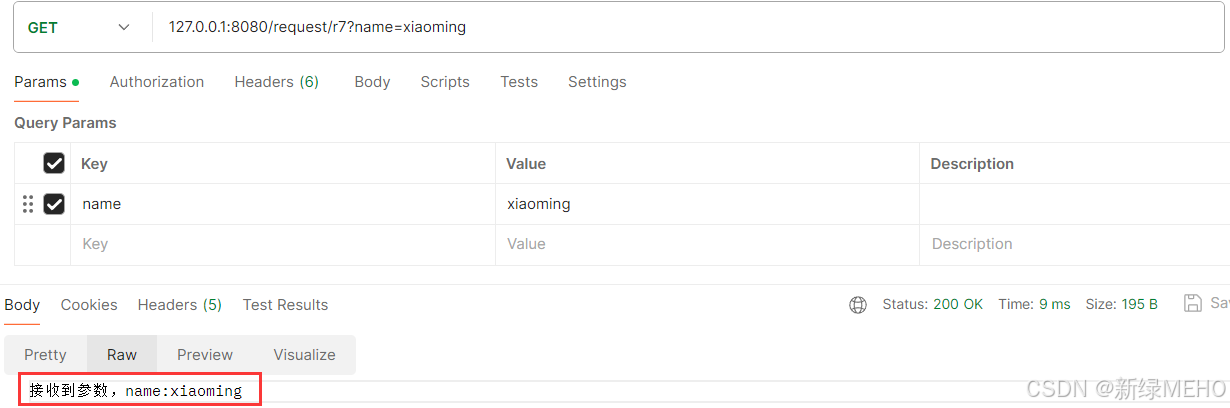Click the request URL input field

(688, 28)
